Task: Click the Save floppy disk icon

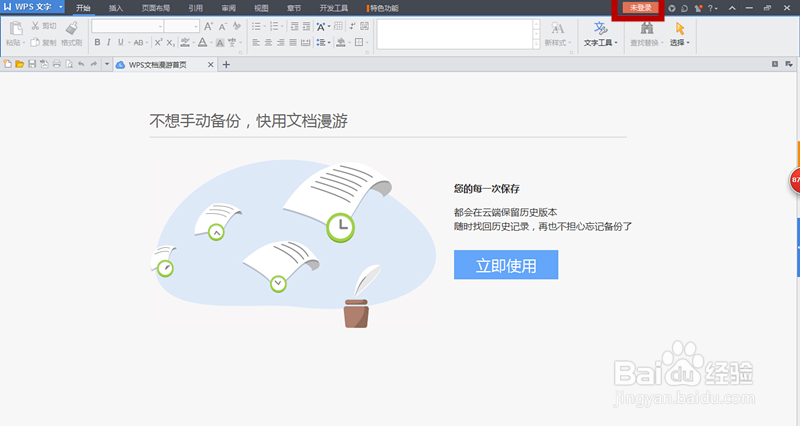Action: tap(32, 64)
